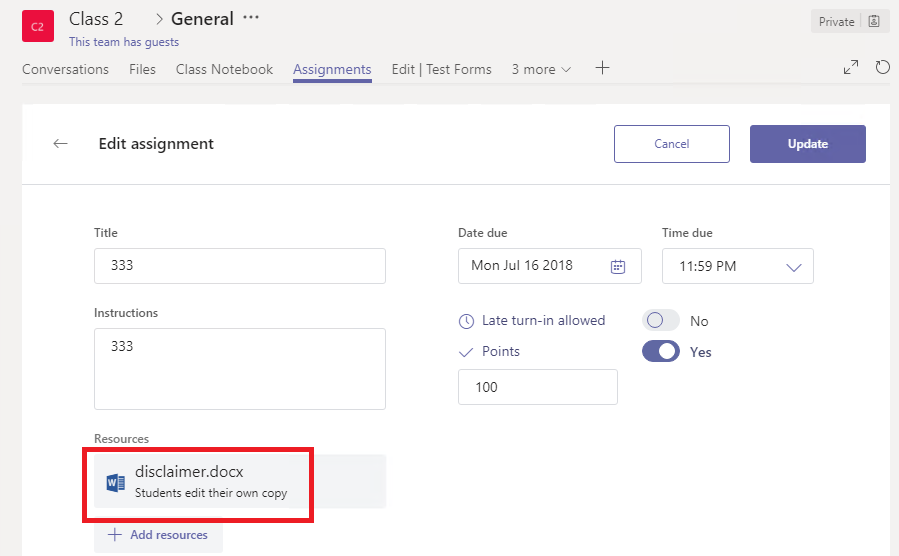
Task: Click the Instructions text area
Action: click(240, 369)
